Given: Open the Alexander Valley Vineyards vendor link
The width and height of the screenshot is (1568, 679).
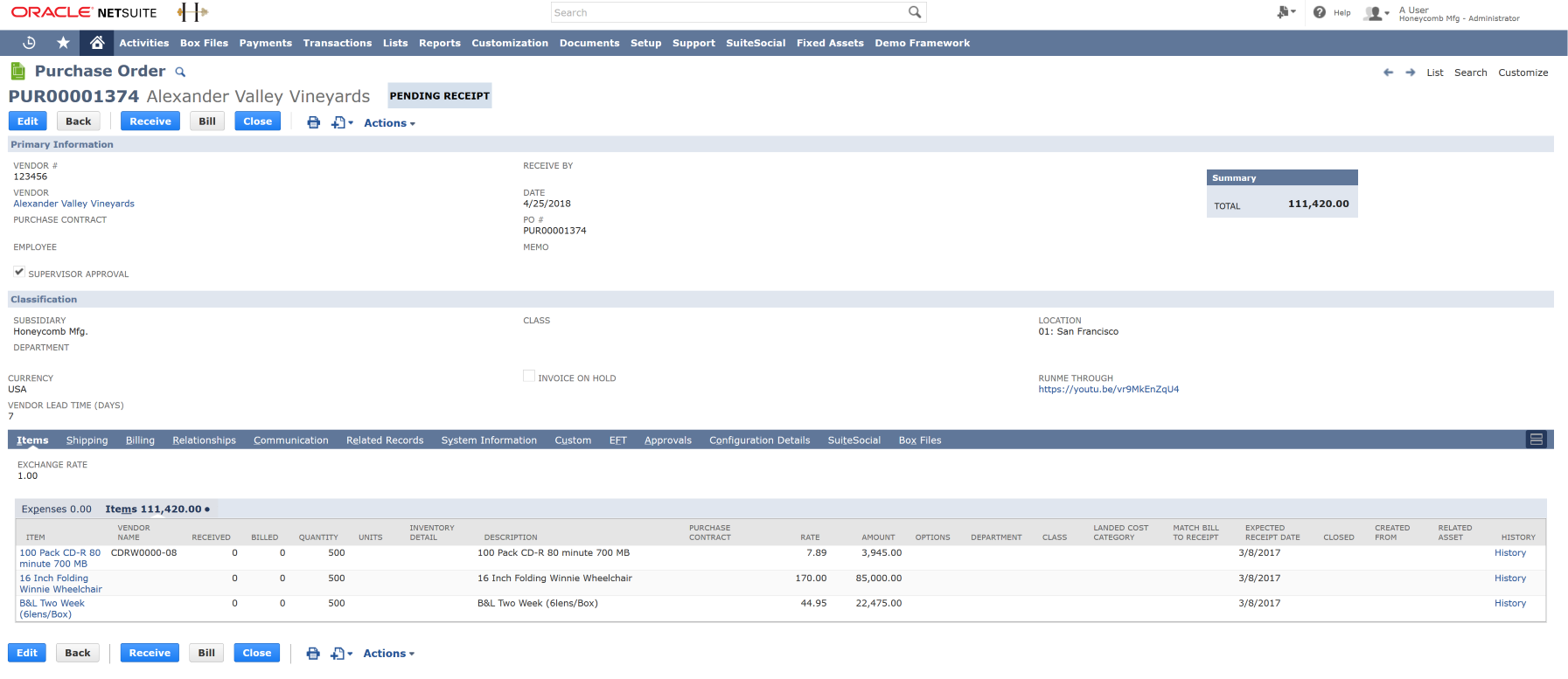Looking at the screenshot, I should point(73,204).
